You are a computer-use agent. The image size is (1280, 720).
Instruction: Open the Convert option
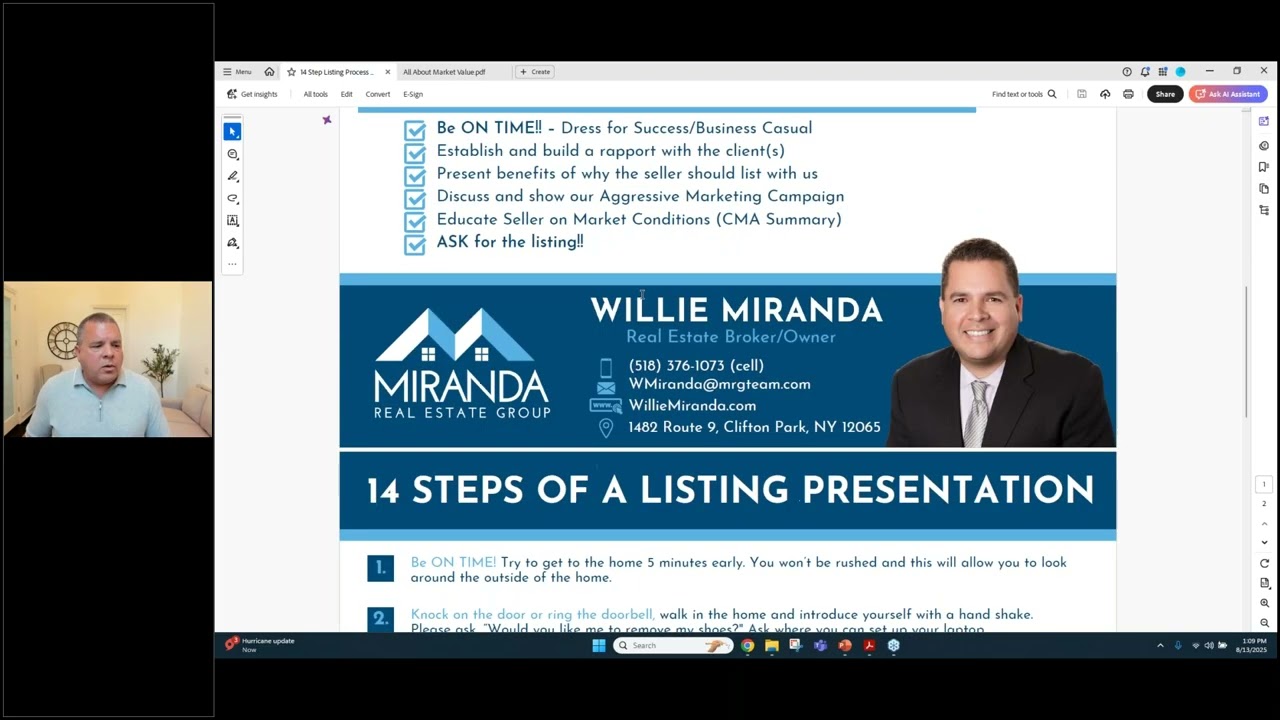(x=377, y=94)
